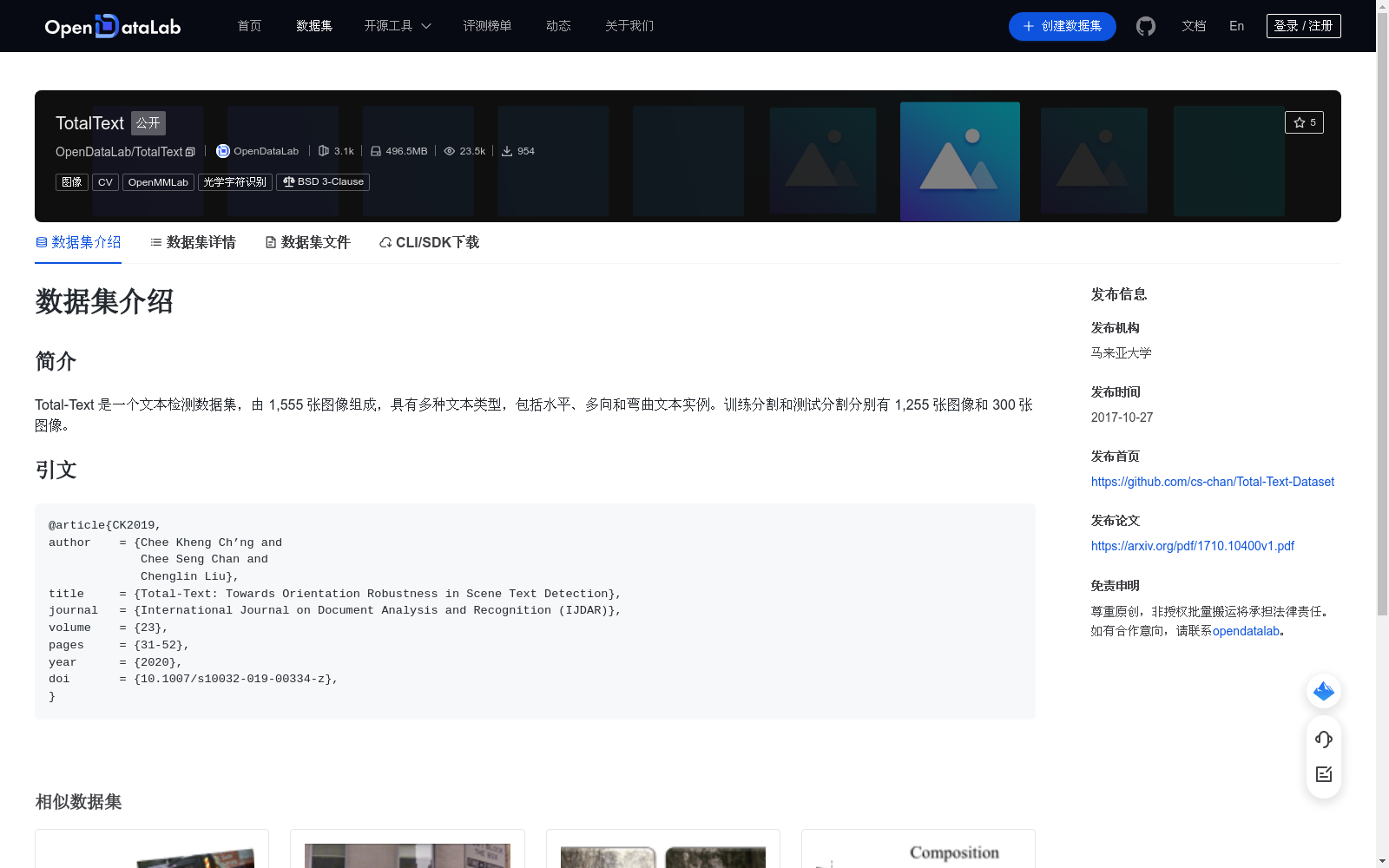Viewport: 1389px width, 868px height.
Task: Open the similar dataset card labeled Composition
Action: [918, 849]
